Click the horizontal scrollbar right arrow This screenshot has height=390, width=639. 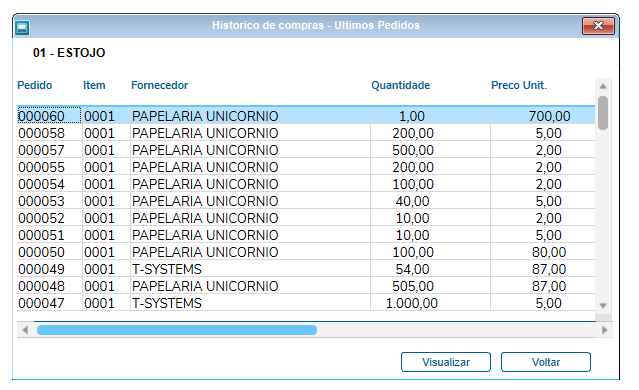click(604, 330)
